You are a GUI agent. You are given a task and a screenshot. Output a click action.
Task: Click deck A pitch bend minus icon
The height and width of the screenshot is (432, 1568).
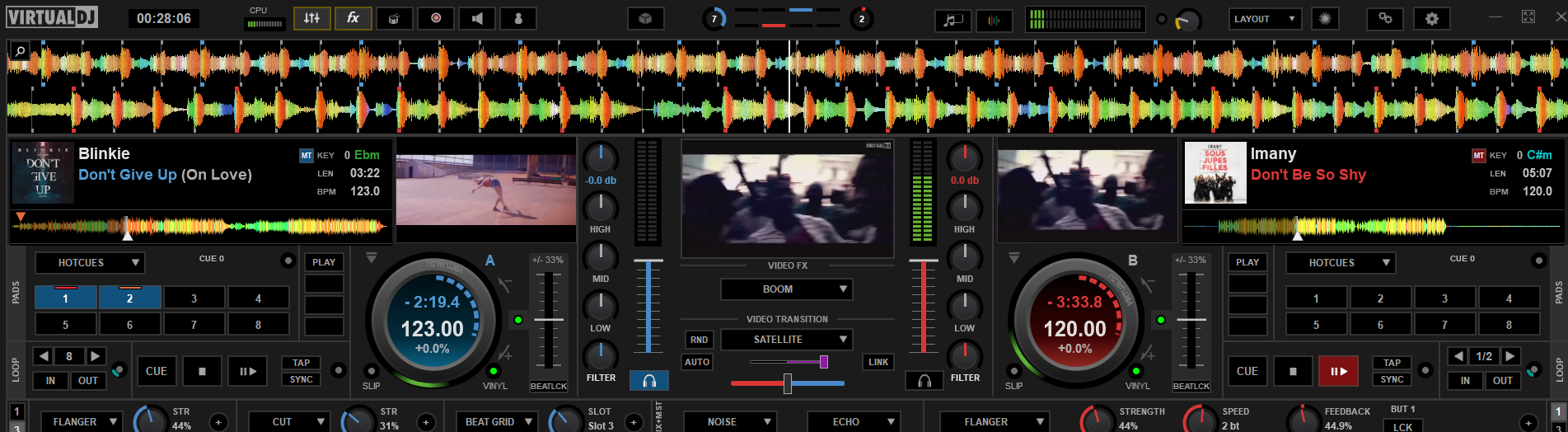pos(504,284)
